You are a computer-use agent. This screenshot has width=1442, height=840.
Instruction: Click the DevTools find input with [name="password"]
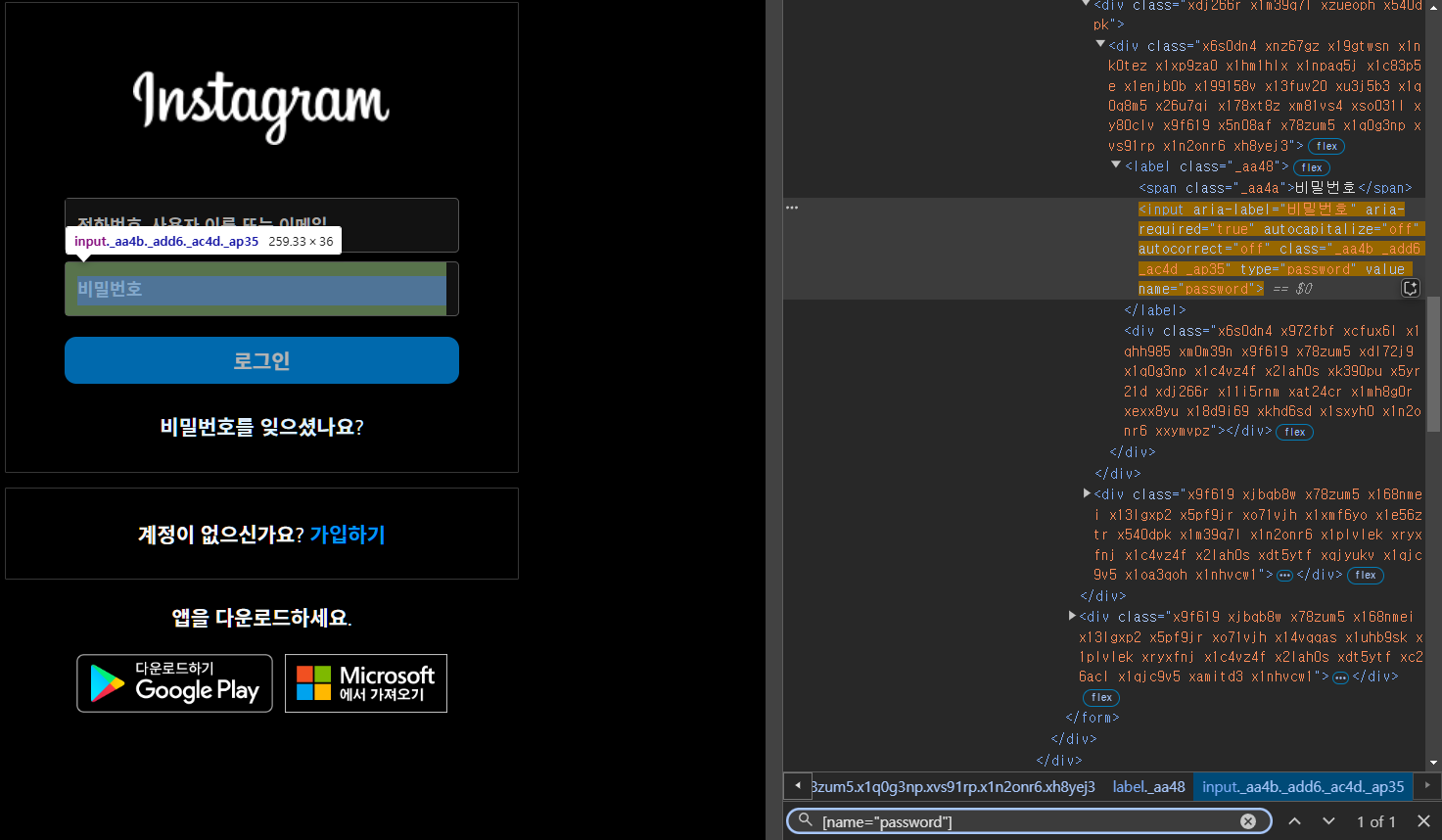click(x=1028, y=821)
